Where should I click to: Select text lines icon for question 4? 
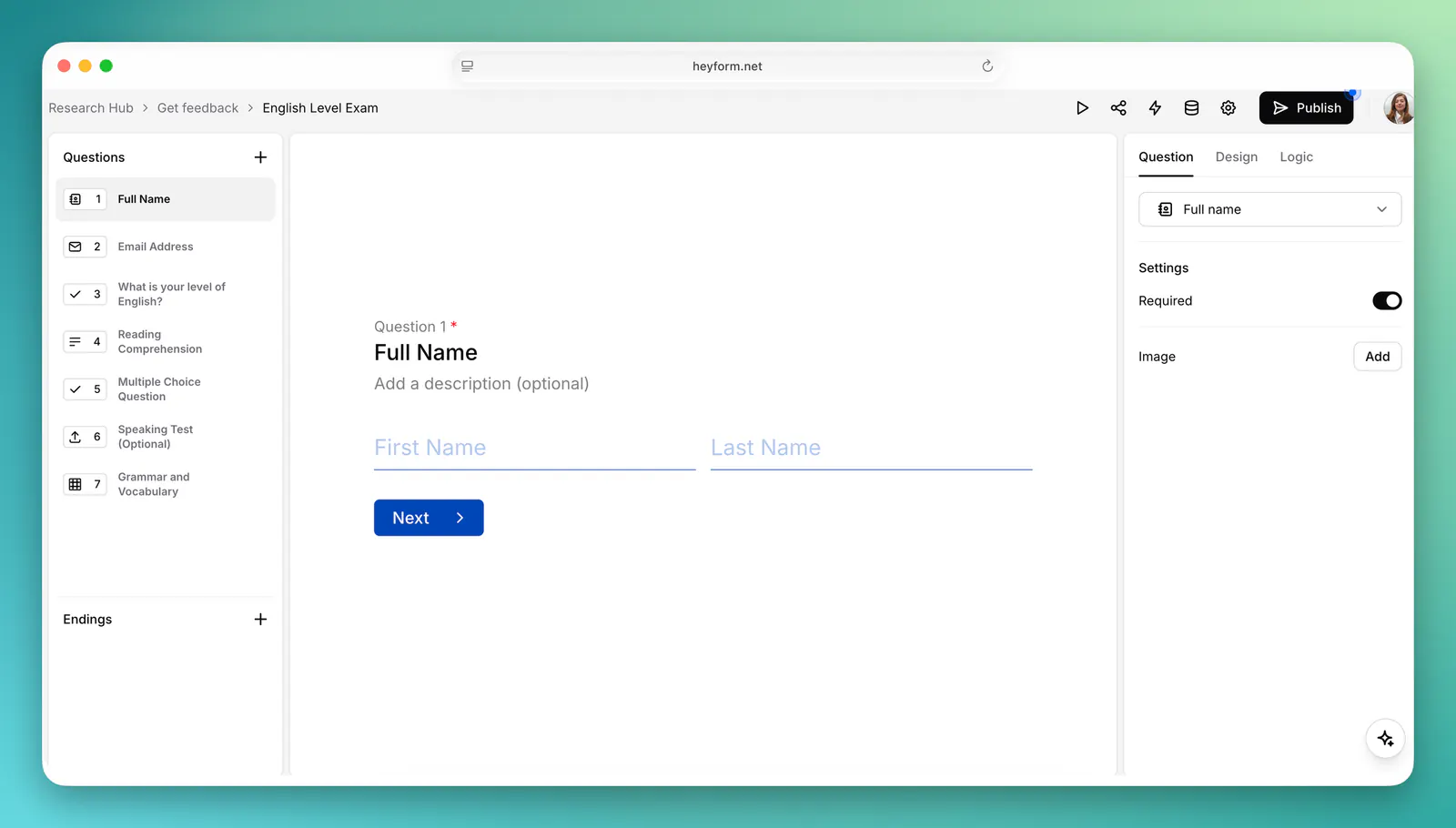pos(76,342)
